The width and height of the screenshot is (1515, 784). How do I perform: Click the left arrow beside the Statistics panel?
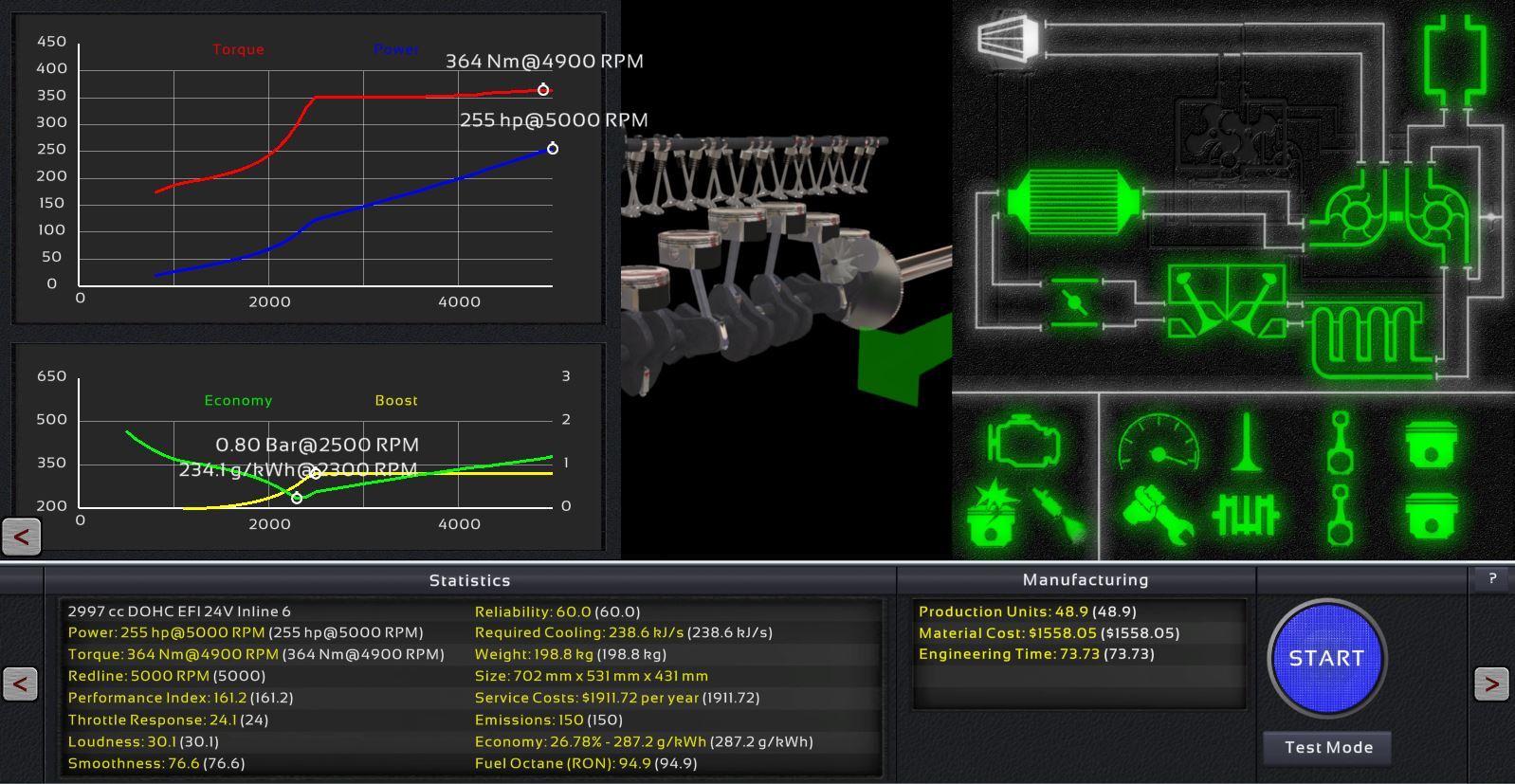[21, 684]
